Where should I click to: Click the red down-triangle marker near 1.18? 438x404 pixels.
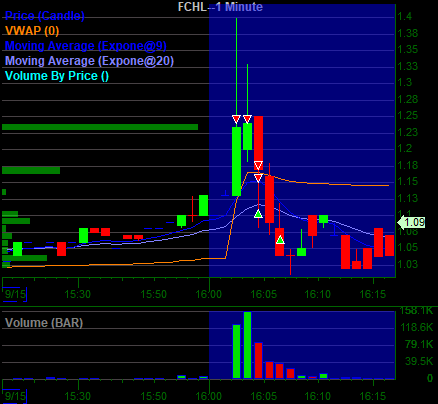click(258, 165)
